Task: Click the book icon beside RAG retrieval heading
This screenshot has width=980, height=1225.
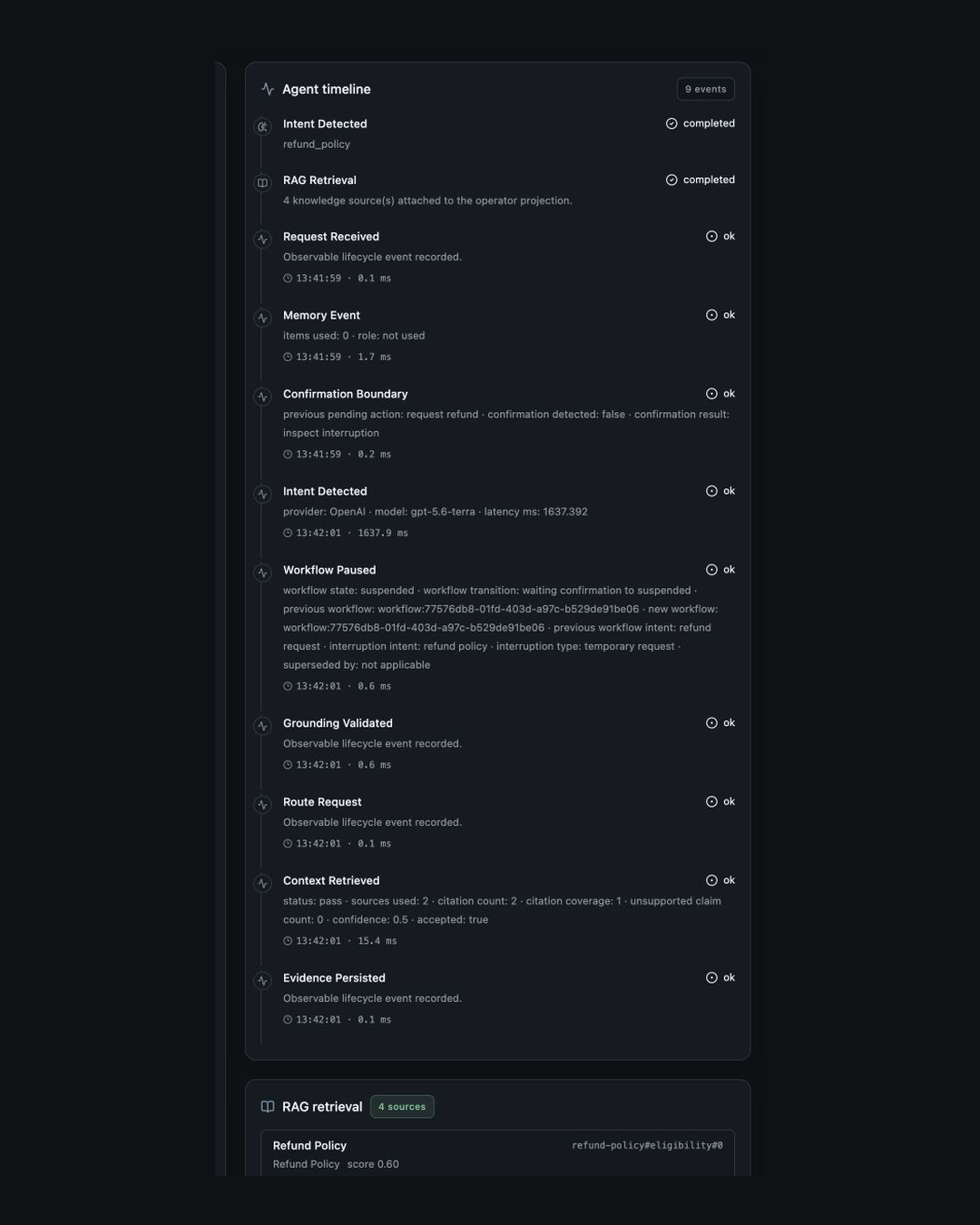Action: click(x=268, y=1107)
